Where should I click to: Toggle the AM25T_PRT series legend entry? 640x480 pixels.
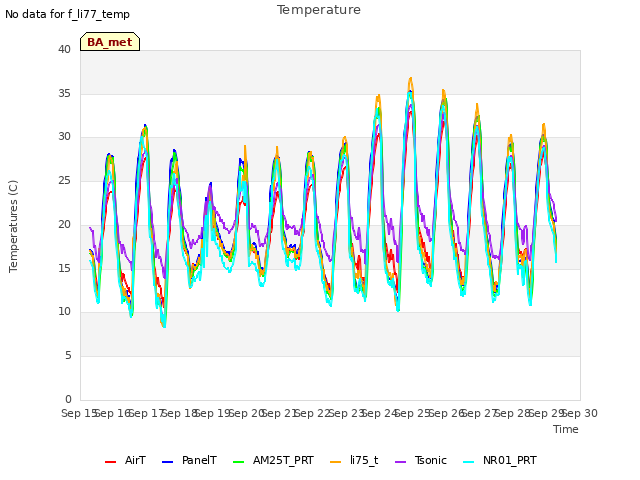click(x=273, y=461)
